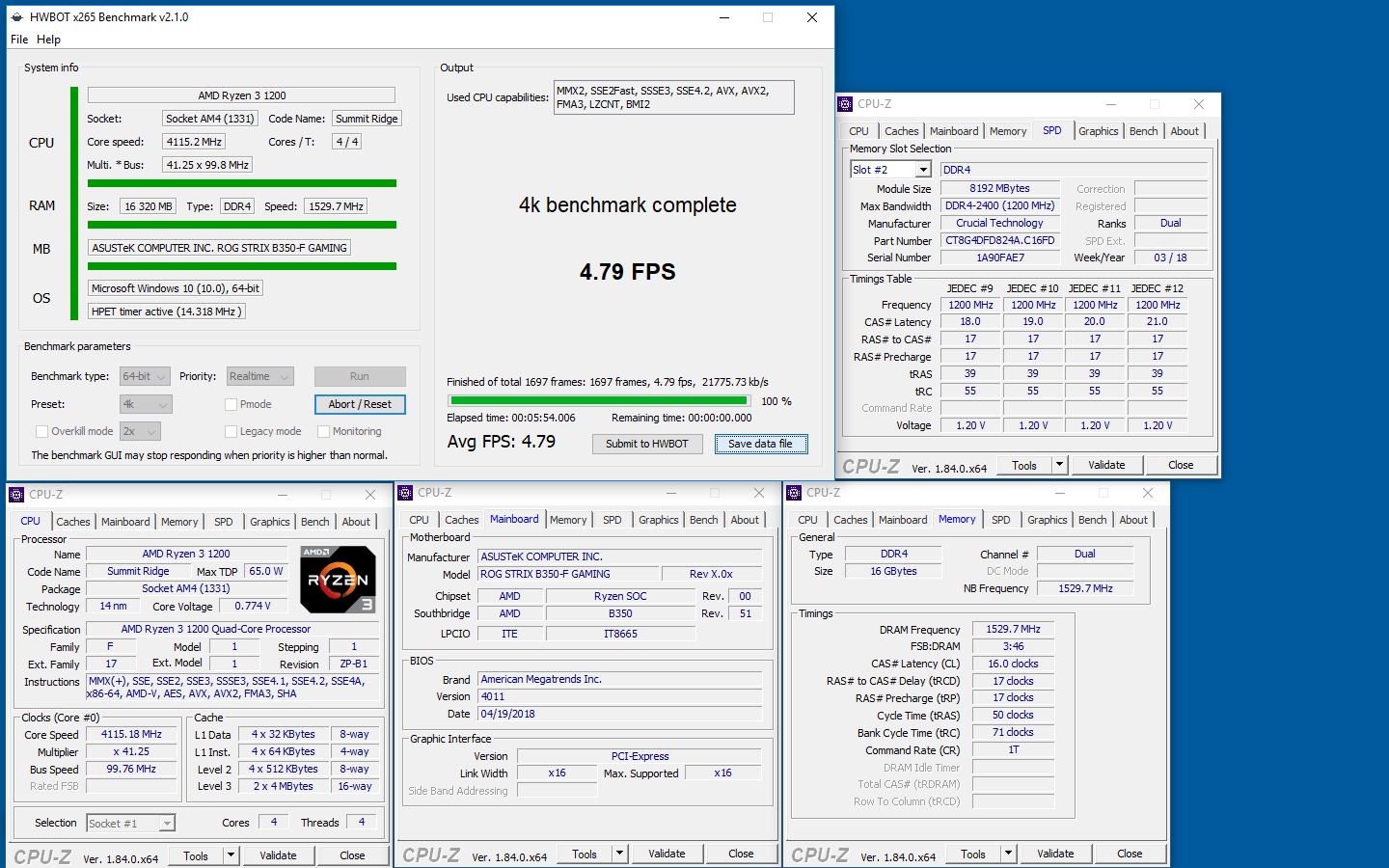Open the Benchmark type 64-bit dropdown
1389x868 pixels.
145,376
